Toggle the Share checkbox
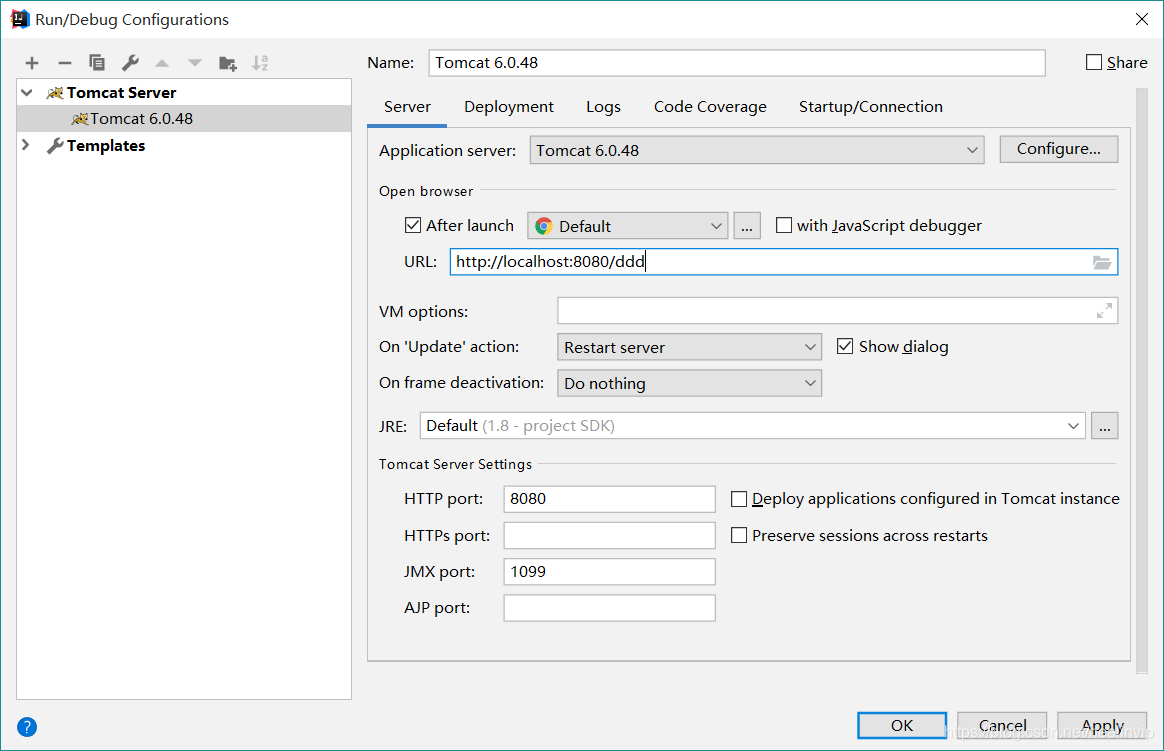Image resolution: width=1164 pixels, height=751 pixels. click(x=1093, y=62)
